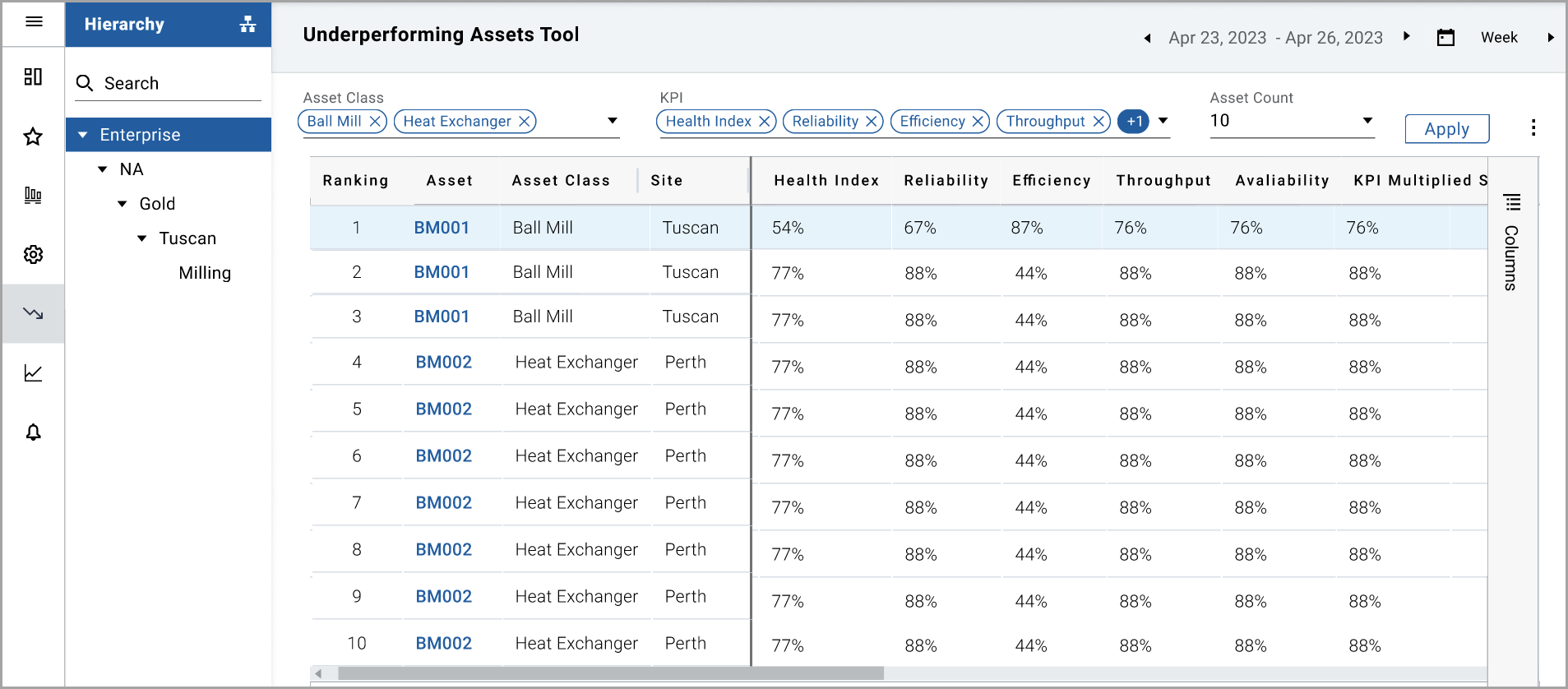The width and height of the screenshot is (1568, 689).
Task: Click the Apply button
Action: [x=1446, y=129]
